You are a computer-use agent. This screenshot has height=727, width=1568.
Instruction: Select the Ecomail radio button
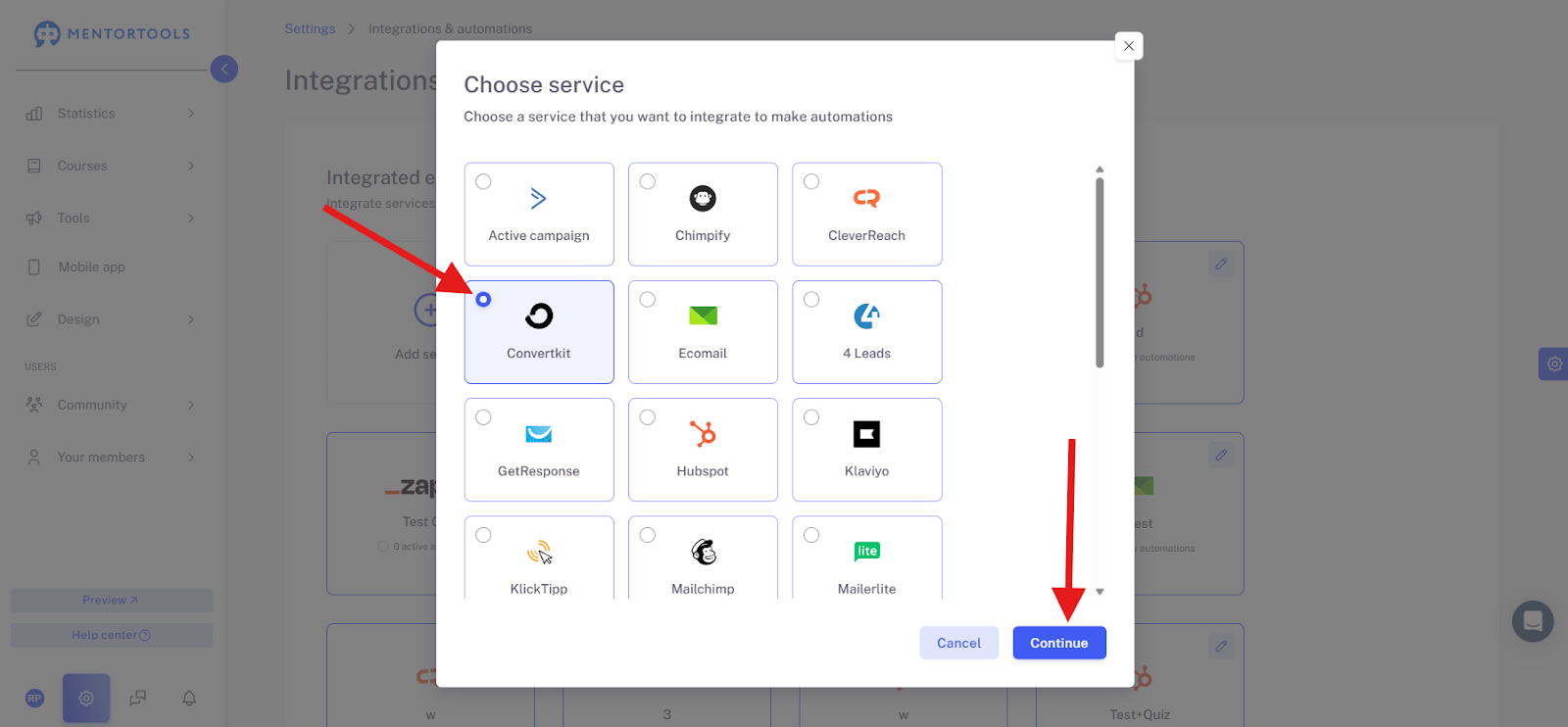coord(648,299)
